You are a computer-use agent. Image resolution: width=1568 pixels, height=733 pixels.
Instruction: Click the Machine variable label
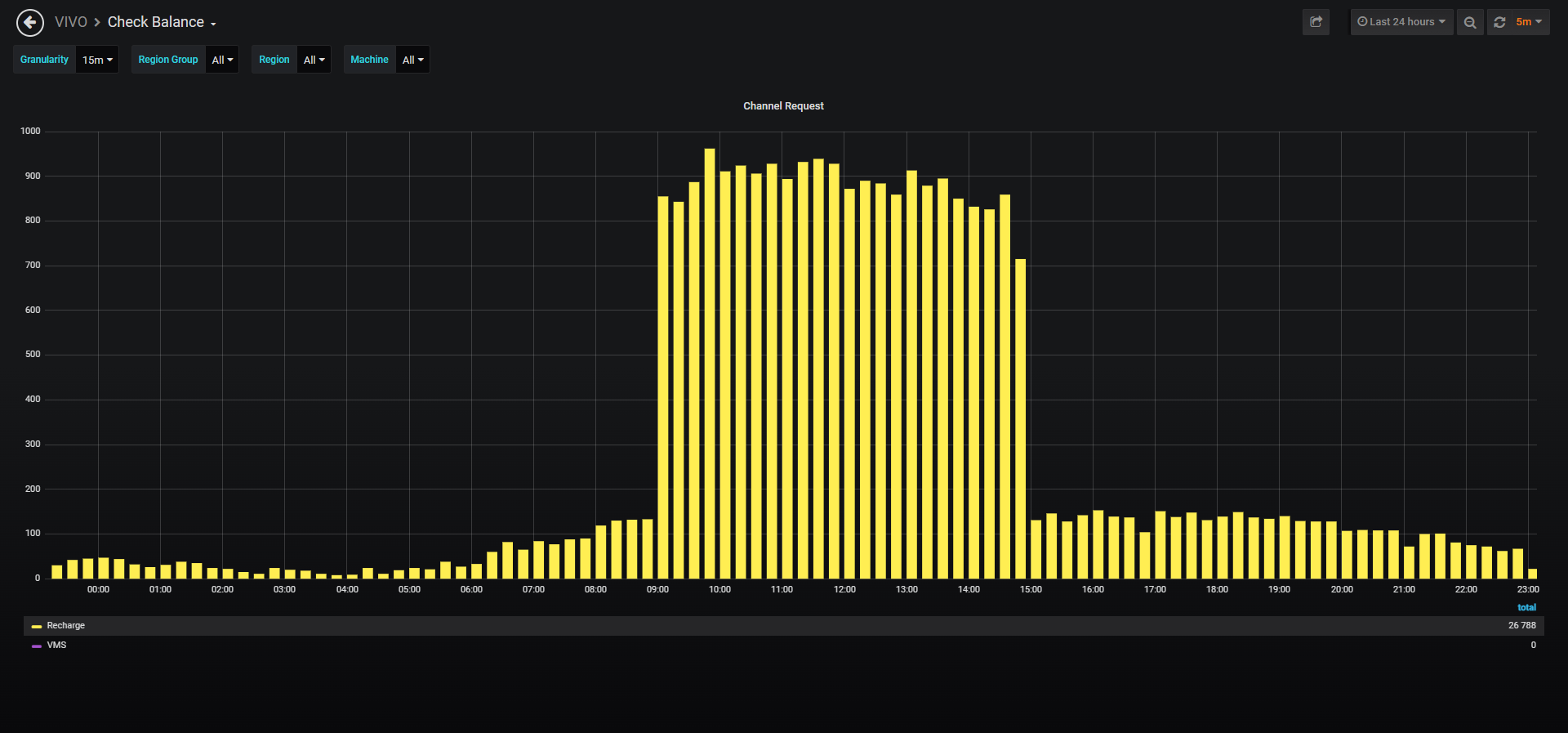(x=369, y=60)
